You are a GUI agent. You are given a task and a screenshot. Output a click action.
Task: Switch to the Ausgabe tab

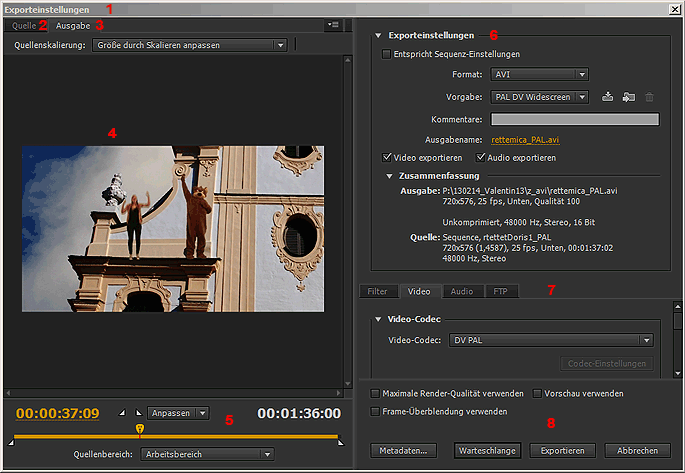[73, 26]
